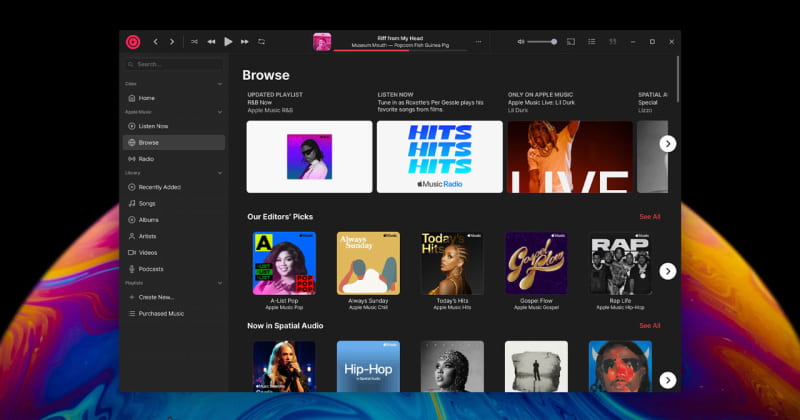Toggle repeat mode in the player
Screen dimensions: 800x420
click(262, 42)
